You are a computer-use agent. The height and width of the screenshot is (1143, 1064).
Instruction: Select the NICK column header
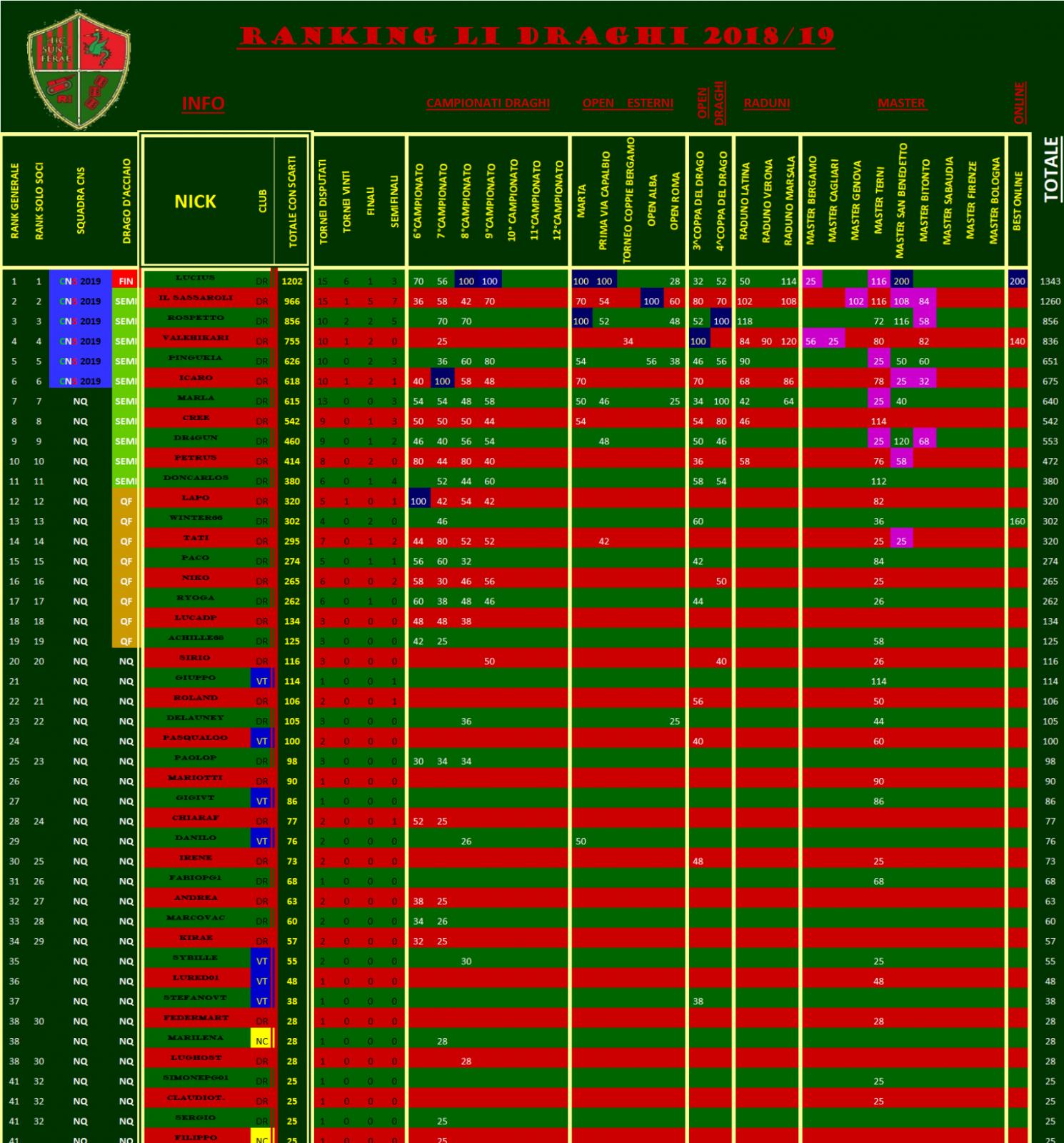tap(195, 201)
